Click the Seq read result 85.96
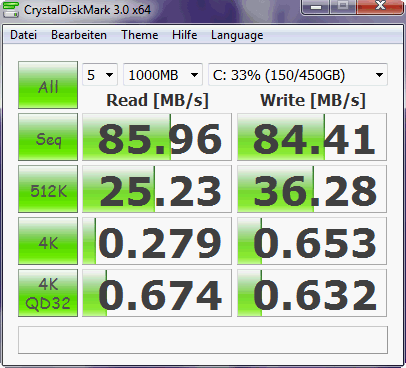The height and width of the screenshot is (368, 406). [x=157, y=137]
